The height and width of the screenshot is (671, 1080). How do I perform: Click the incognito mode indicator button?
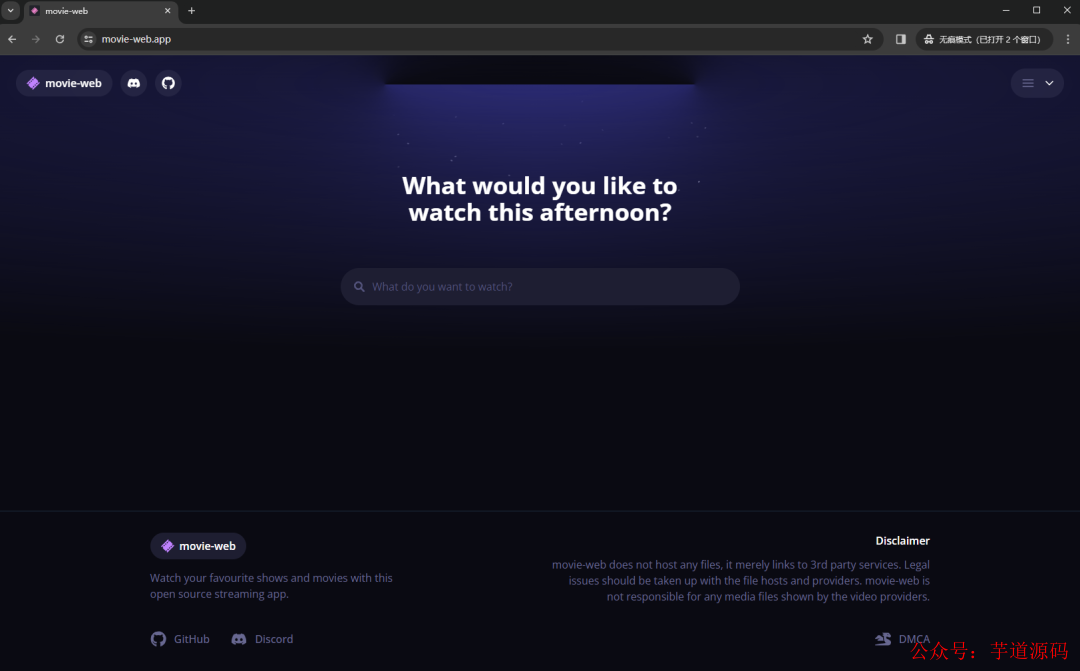pyautogui.click(x=984, y=39)
